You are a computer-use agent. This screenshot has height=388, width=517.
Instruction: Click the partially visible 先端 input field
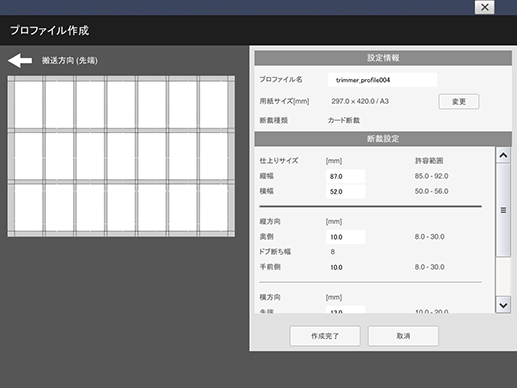click(x=346, y=310)
